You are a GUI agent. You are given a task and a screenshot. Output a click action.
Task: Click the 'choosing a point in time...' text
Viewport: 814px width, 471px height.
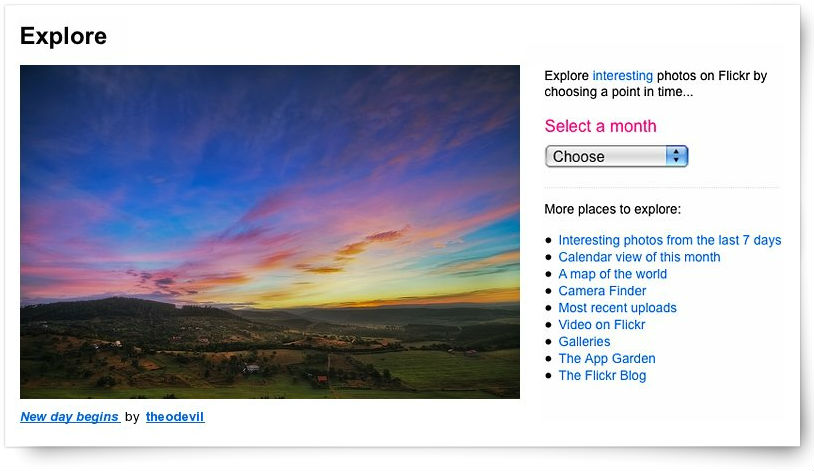pos(619,92)
